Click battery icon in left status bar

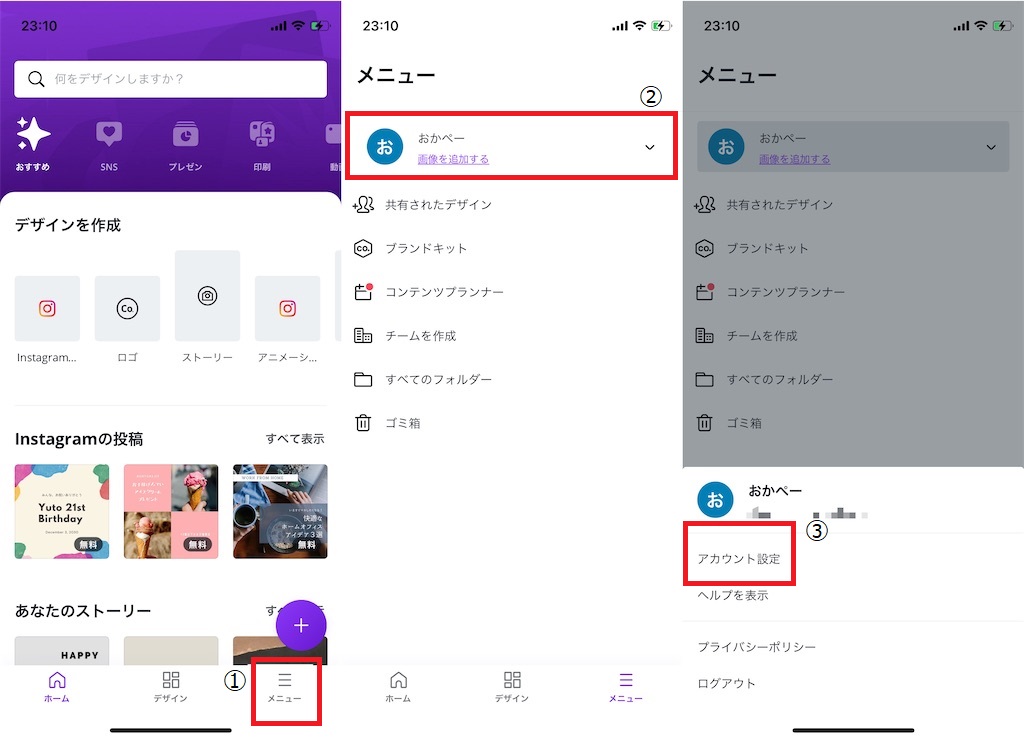pos(320,26)
